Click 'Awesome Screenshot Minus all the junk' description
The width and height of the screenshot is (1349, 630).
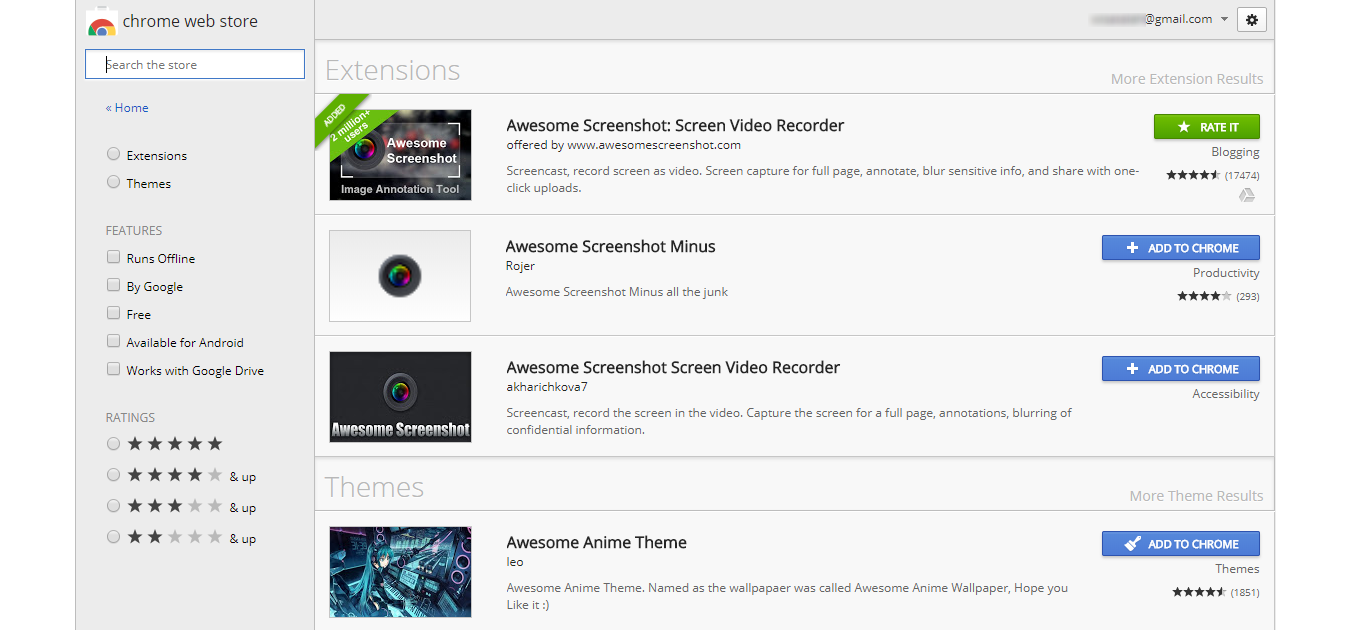pos(617,292)
